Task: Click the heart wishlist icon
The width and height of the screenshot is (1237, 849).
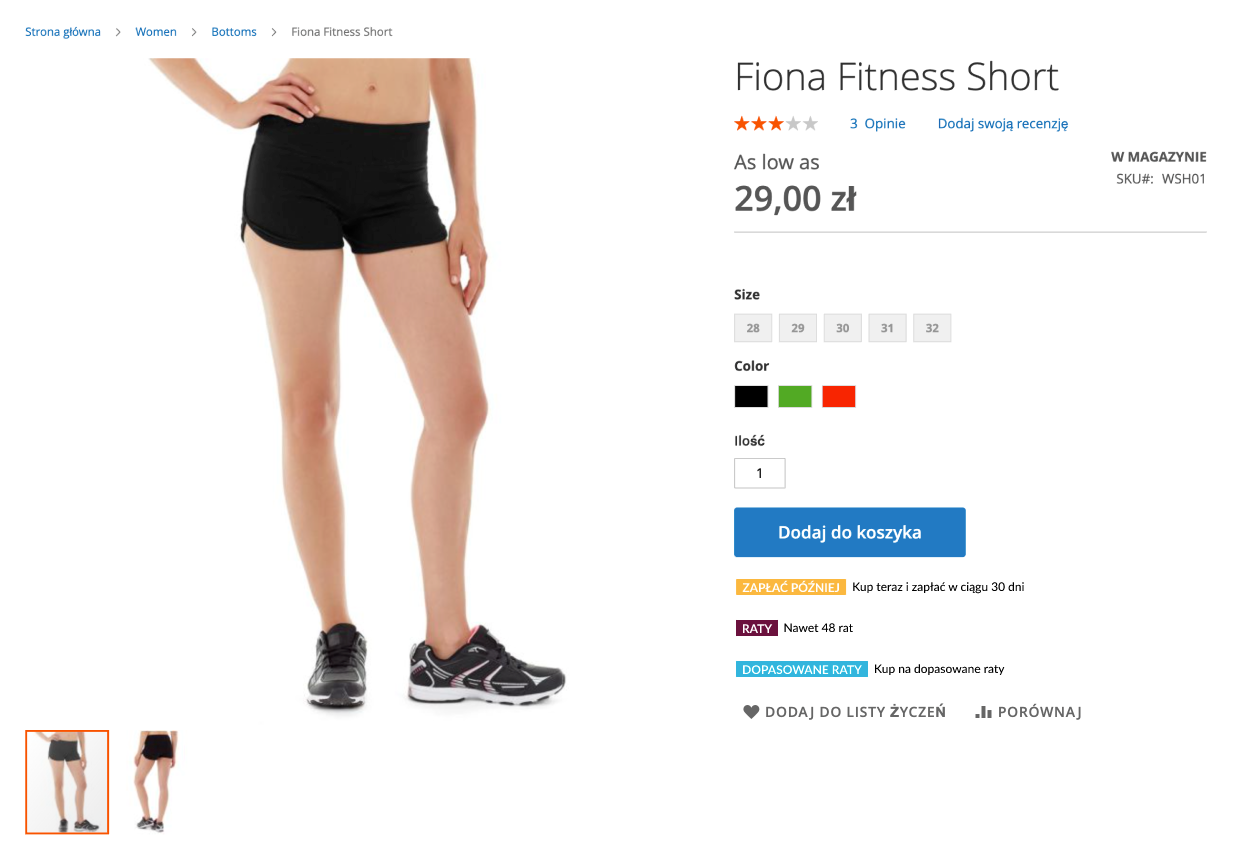Action: [x=751, y=712]
